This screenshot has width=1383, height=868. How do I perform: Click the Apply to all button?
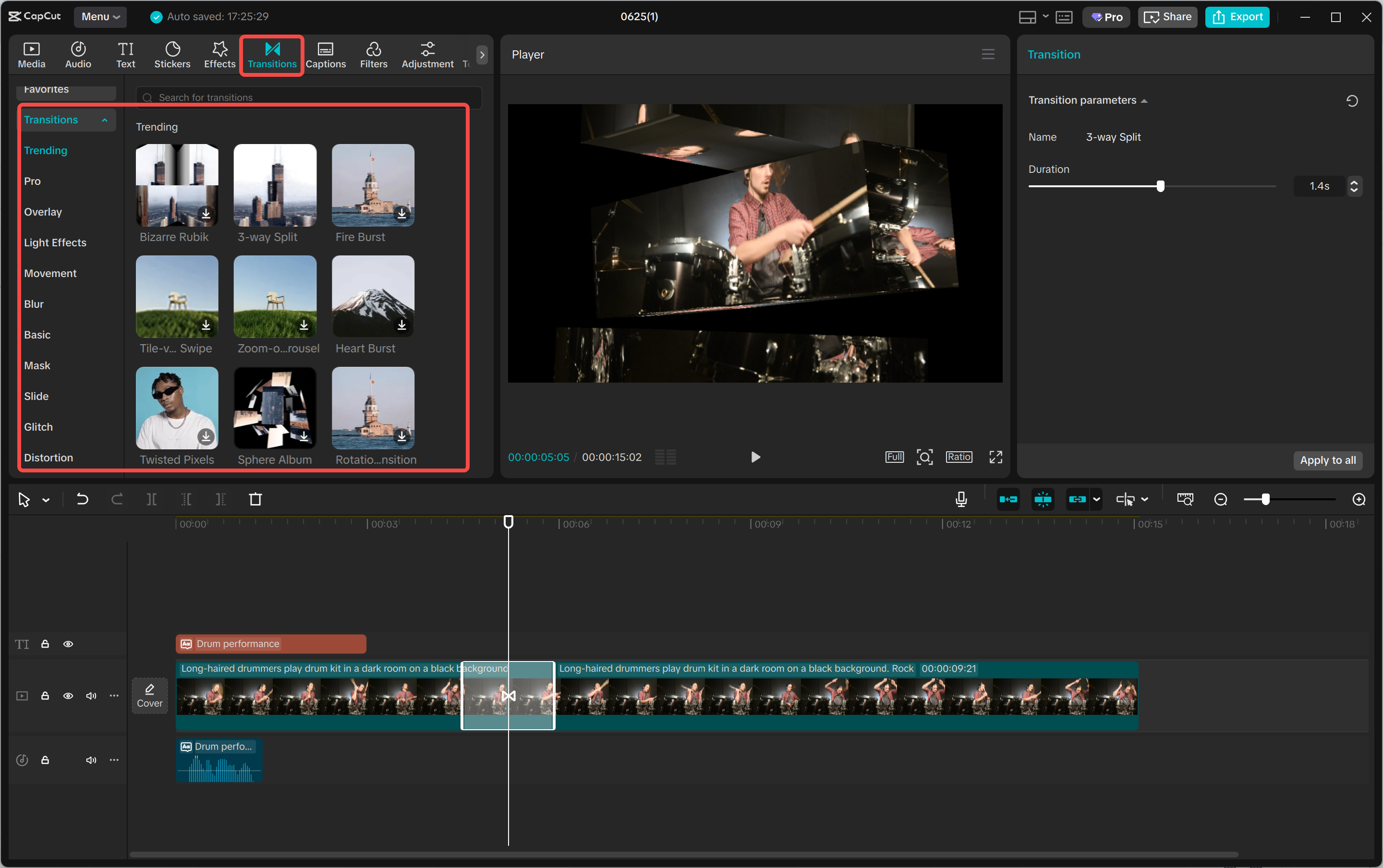click(1327, 460)
